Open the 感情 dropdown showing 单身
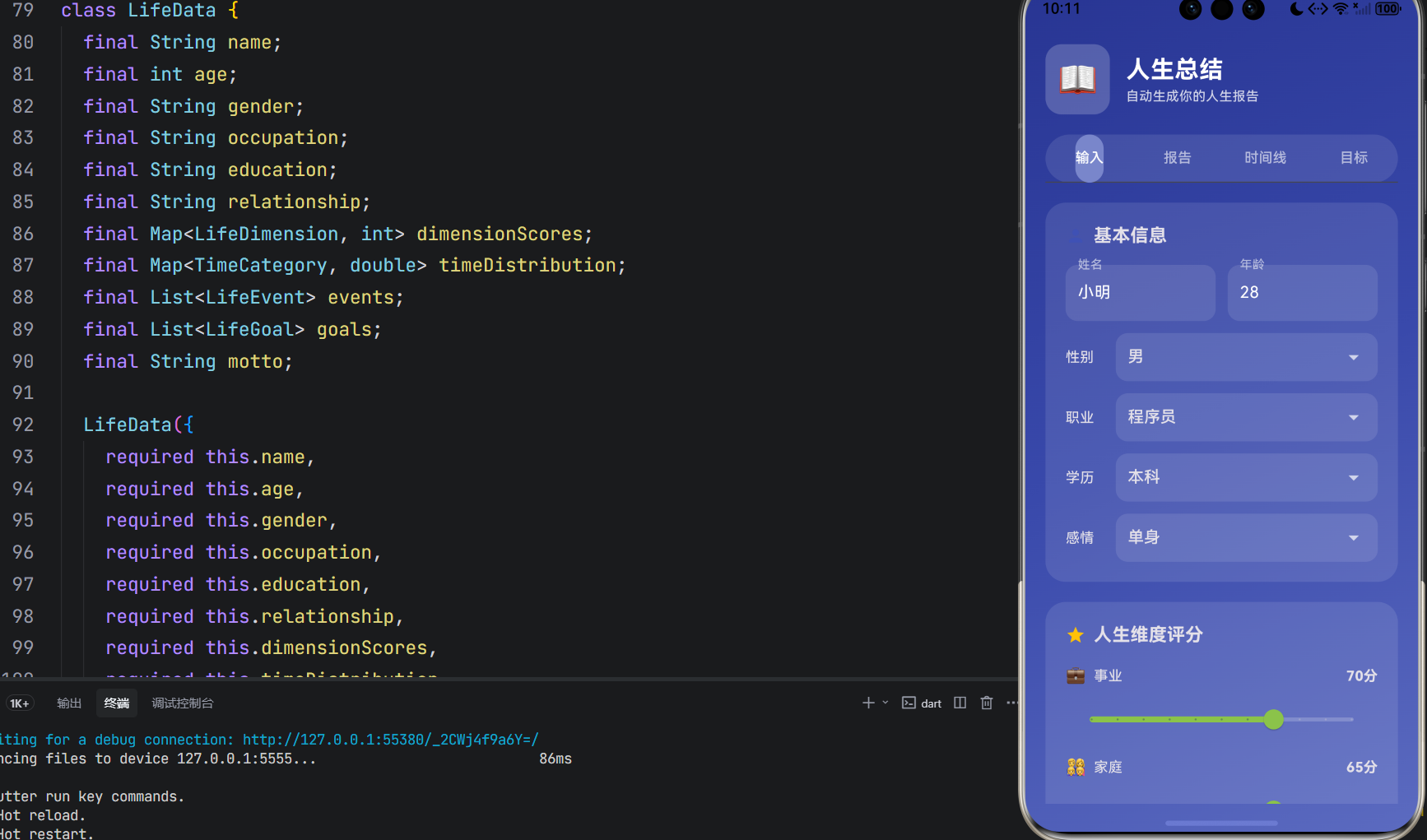Viewport: 1427px width, 840px height. (1246, 537)
